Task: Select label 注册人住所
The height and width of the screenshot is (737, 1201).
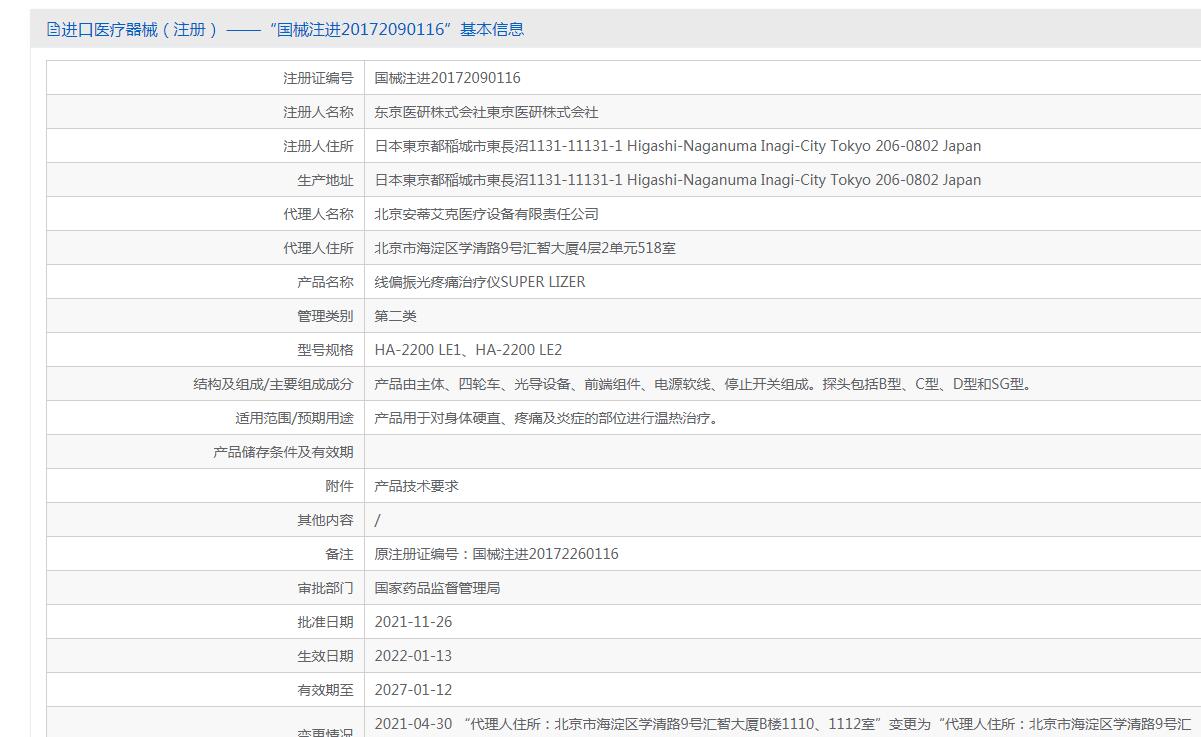Action: pos(318,146)
